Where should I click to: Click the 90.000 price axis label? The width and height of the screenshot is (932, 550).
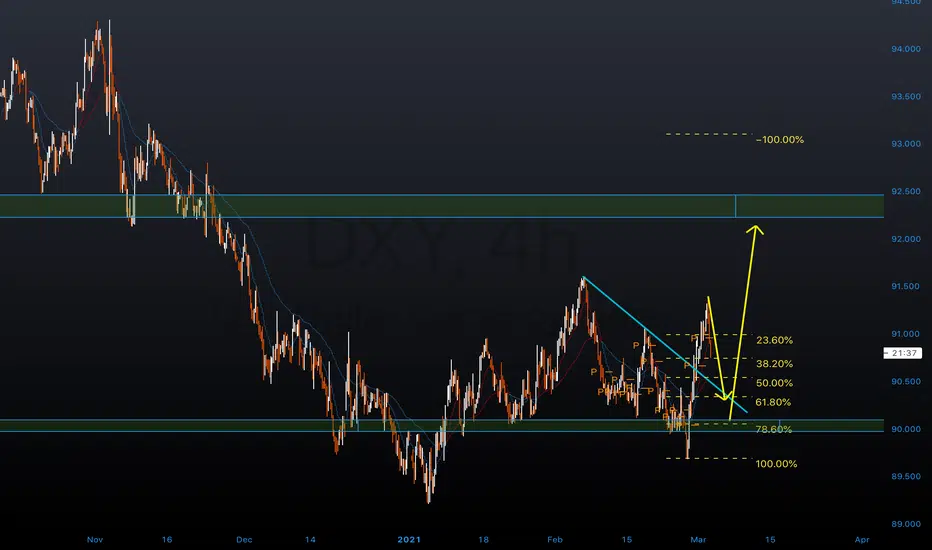coord(906,429)
